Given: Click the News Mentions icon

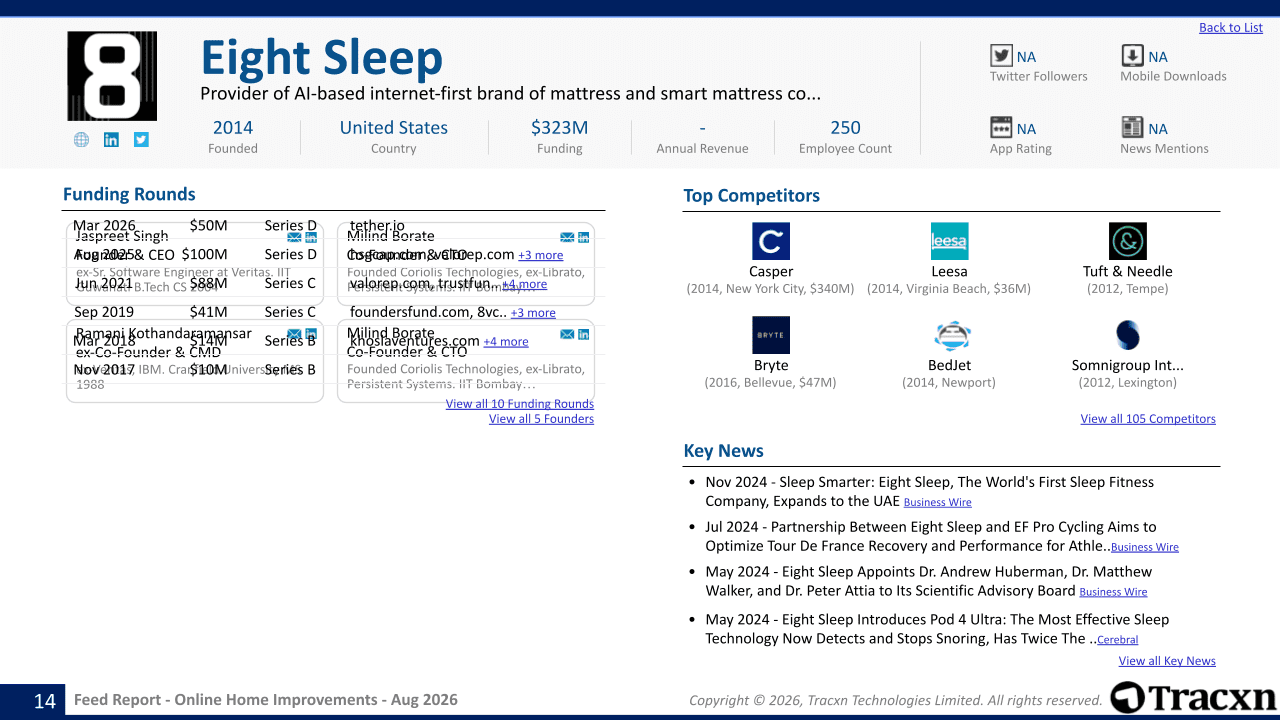Looking at the screenshot, I should tap(1132, 127).
